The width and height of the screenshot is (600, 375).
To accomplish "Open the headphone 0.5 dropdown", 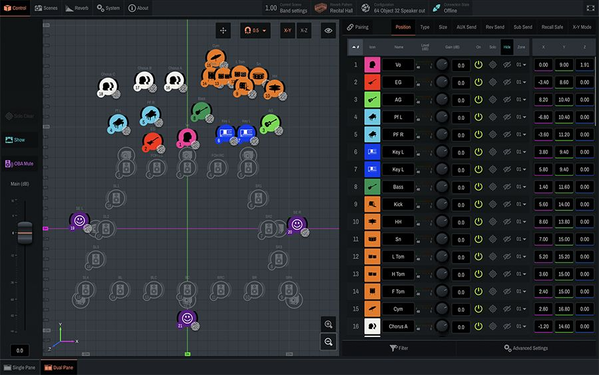I will click(x=255, y=31).
